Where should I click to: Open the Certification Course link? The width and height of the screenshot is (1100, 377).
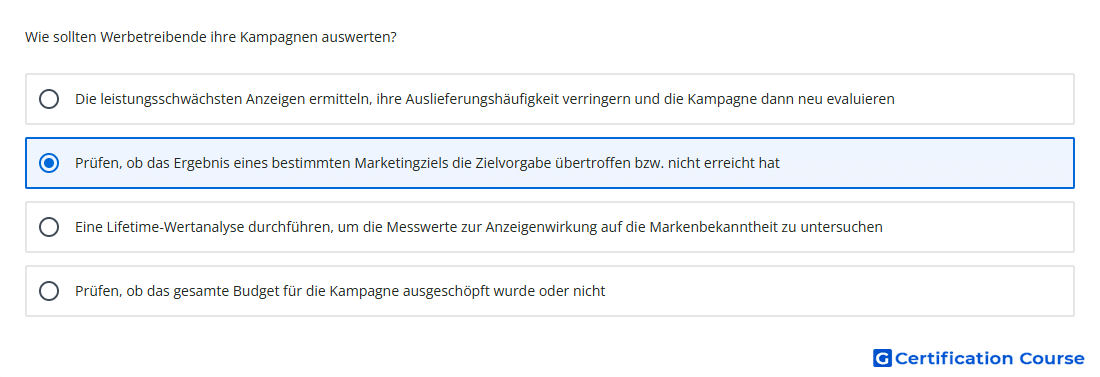[x=979, y=358]
